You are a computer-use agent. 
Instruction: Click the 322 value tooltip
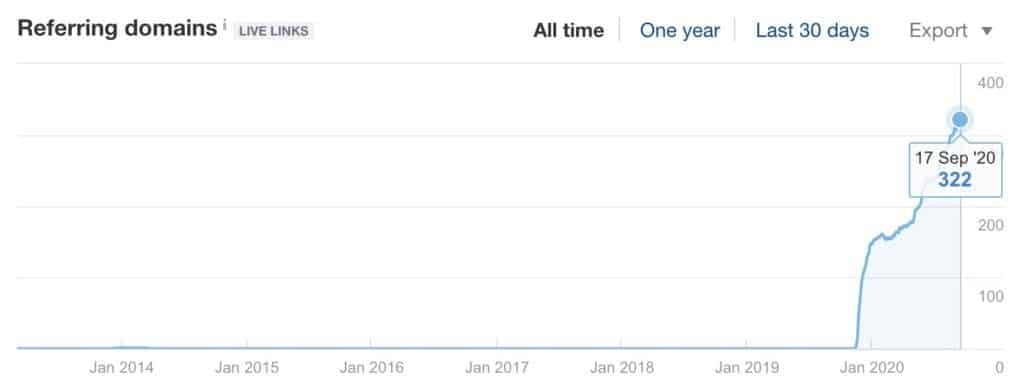pyautogui.click(x=955, y=169)
